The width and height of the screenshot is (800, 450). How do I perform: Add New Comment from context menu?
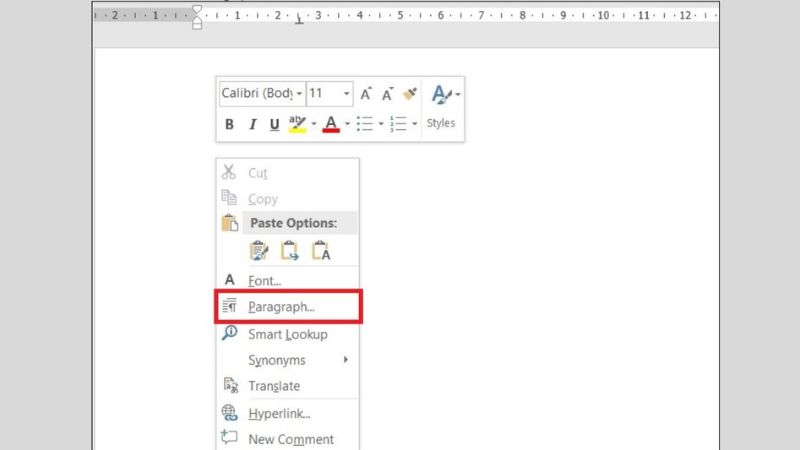(x=288, y=439)
